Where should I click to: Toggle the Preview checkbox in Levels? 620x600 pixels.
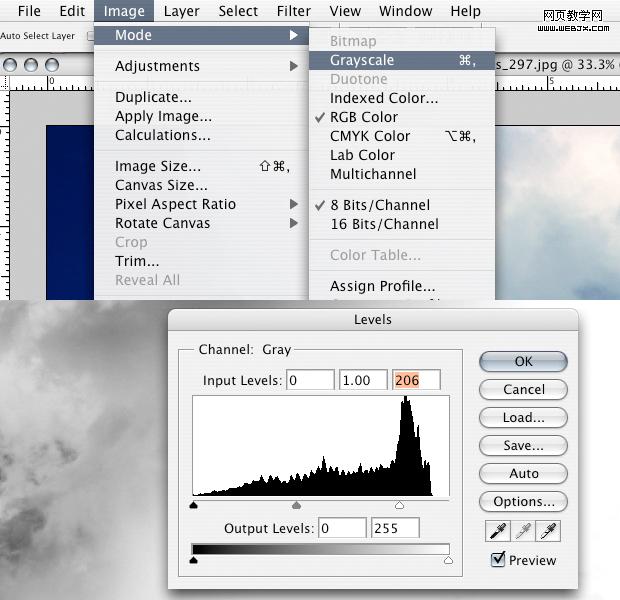498,560
